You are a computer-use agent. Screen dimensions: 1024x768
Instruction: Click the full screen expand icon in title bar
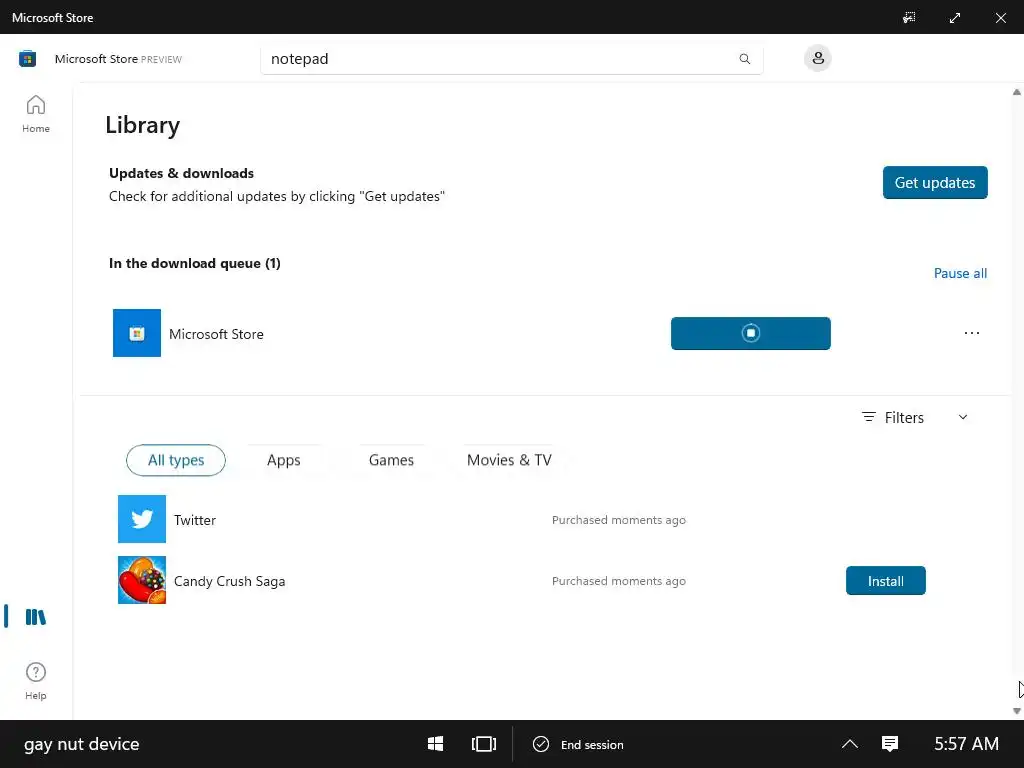[955, 18]
